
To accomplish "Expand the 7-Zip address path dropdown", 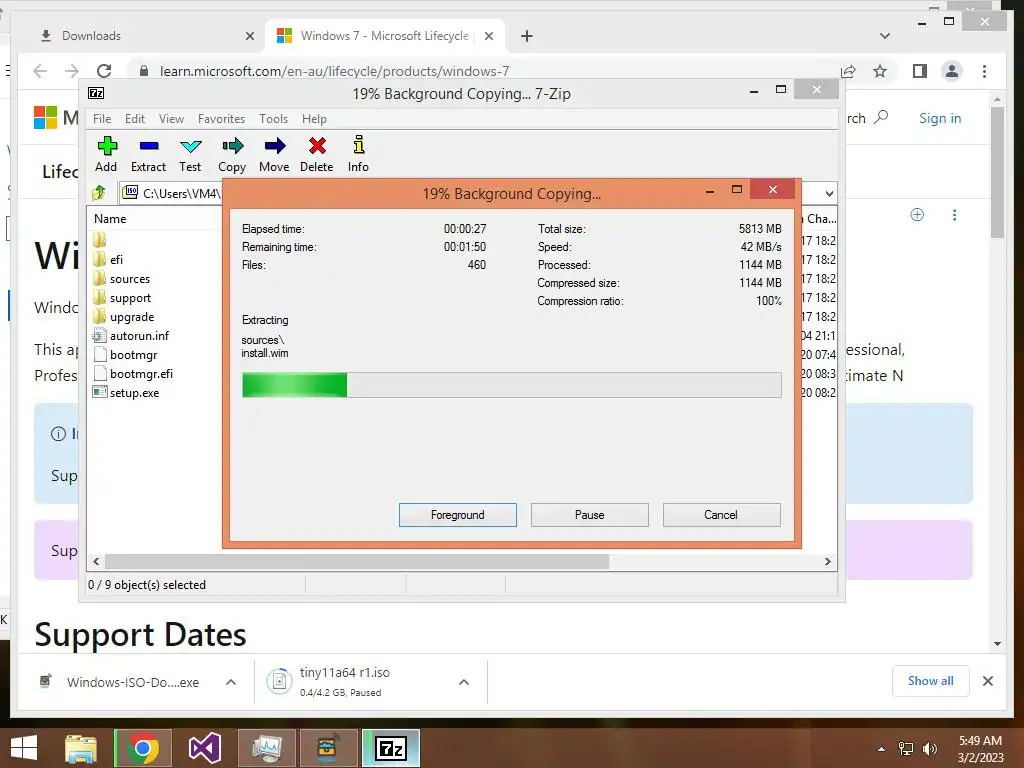I will tap(829, 193).
